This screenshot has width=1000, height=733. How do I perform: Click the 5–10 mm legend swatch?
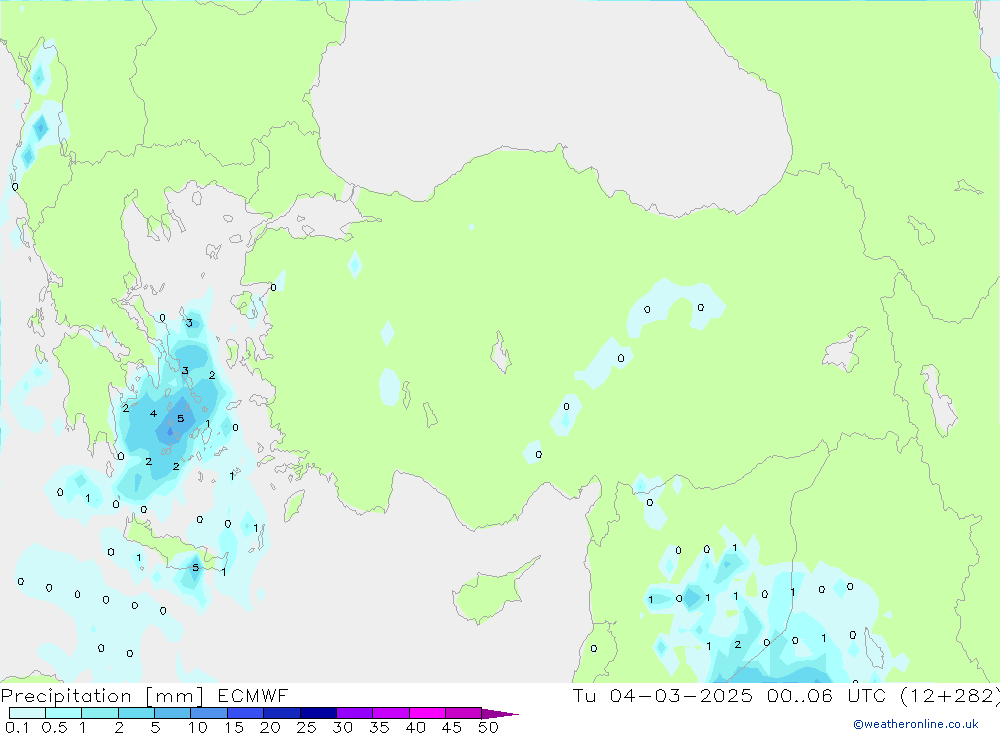tap(173, 713)
